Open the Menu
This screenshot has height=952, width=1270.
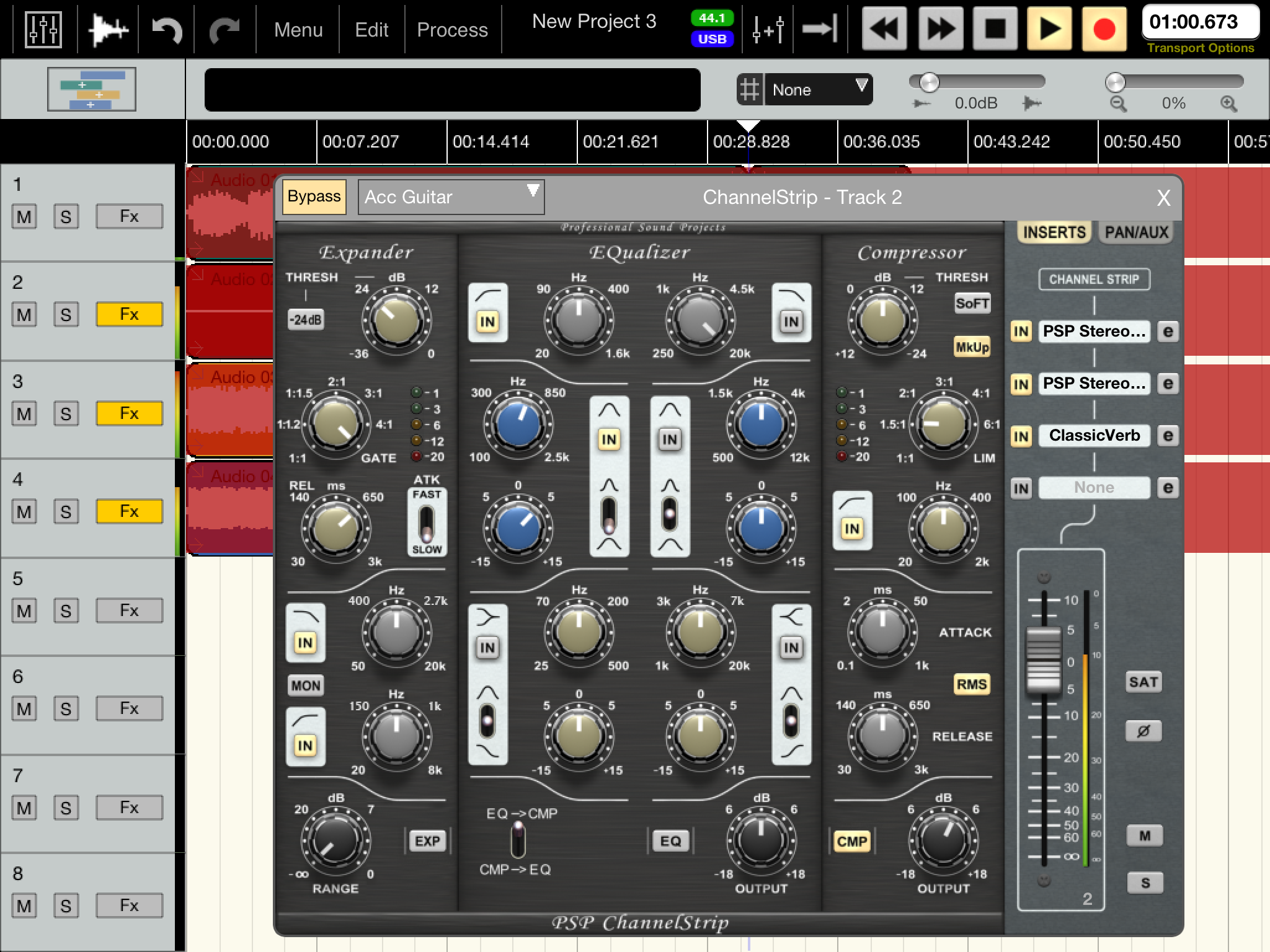[298, 30]
